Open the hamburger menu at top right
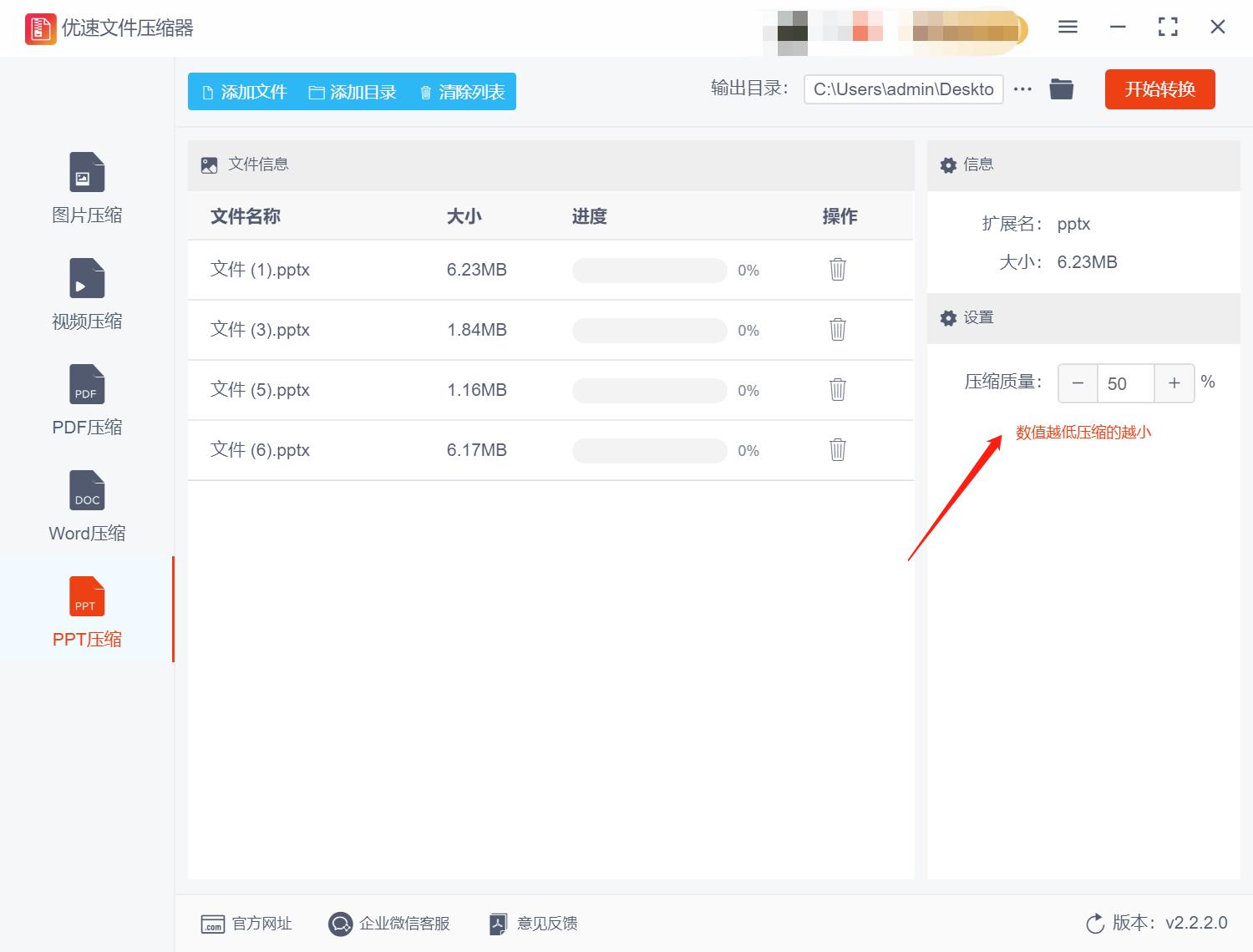This screenshot has width=1253, height=952. click(x=1067, y=27)
